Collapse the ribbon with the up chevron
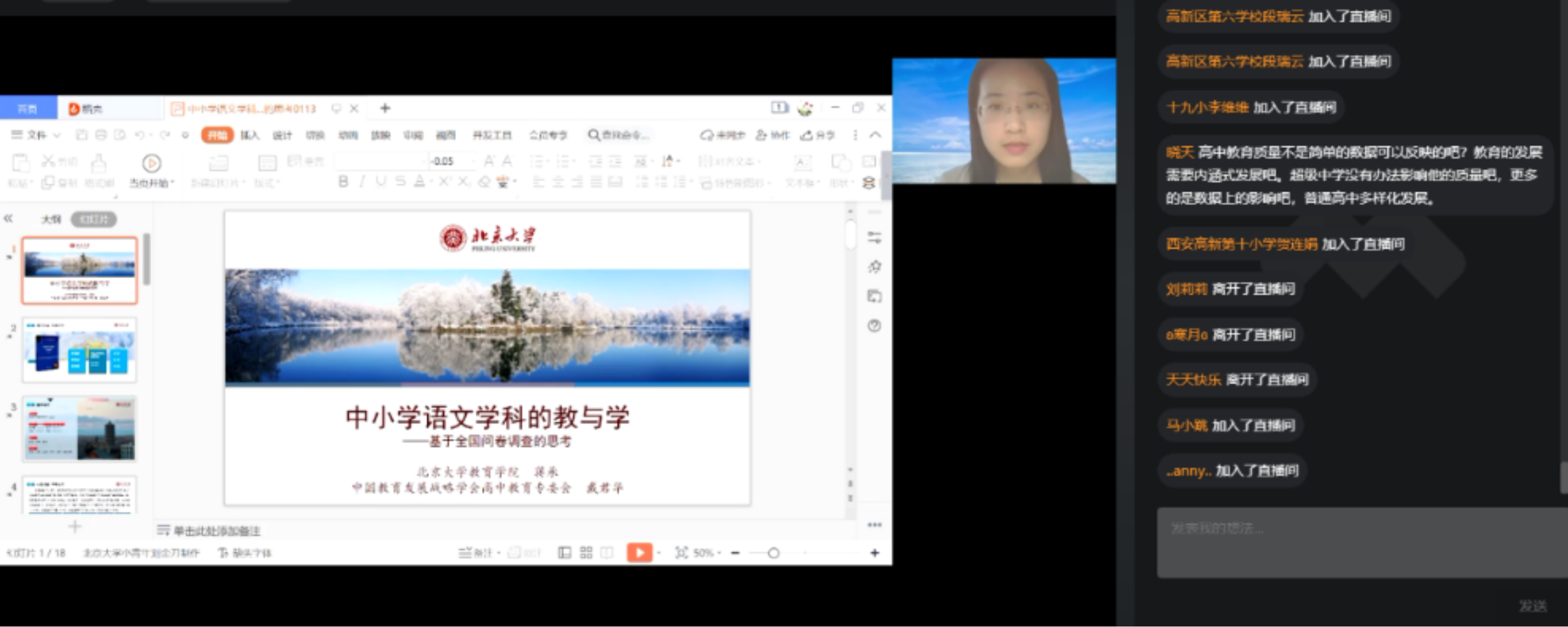The height and width of the screenshot is (627, 1568). (875, 135)
